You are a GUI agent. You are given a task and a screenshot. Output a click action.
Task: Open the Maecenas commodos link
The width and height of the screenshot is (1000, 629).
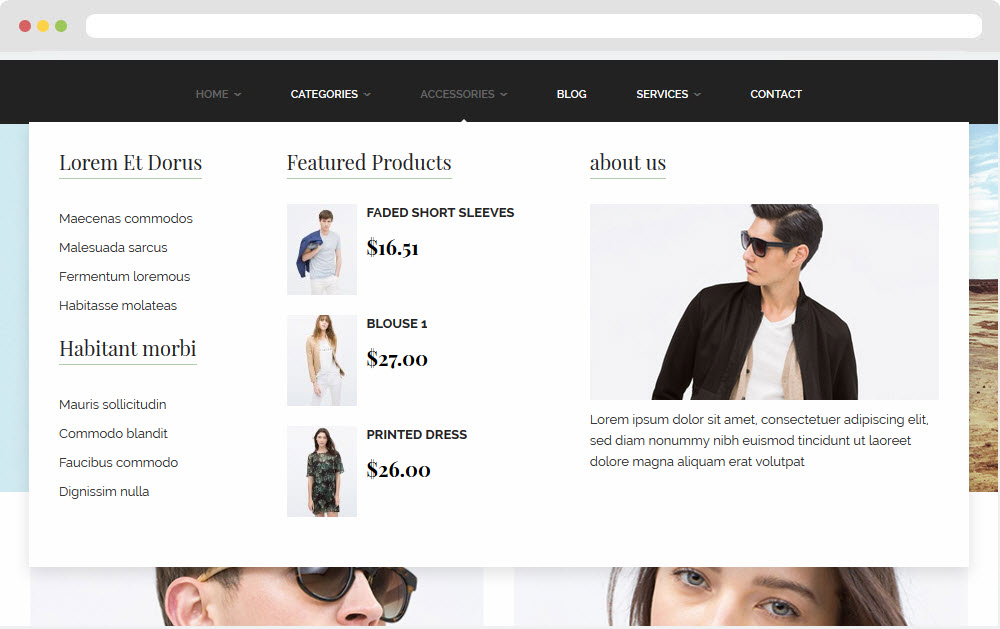pos(126,219)
